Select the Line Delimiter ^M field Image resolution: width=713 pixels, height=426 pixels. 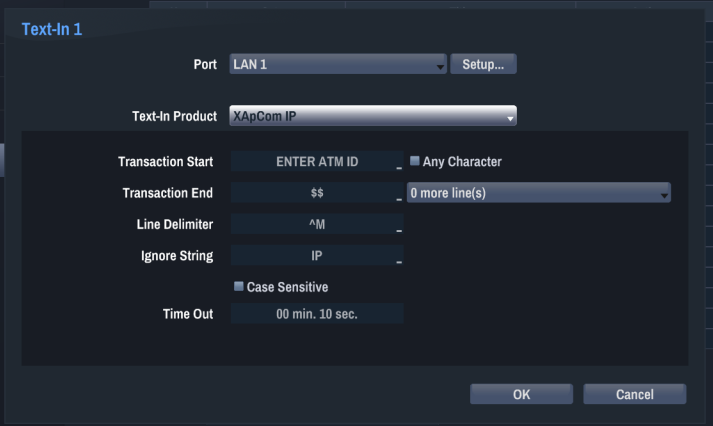pos(317,224)
